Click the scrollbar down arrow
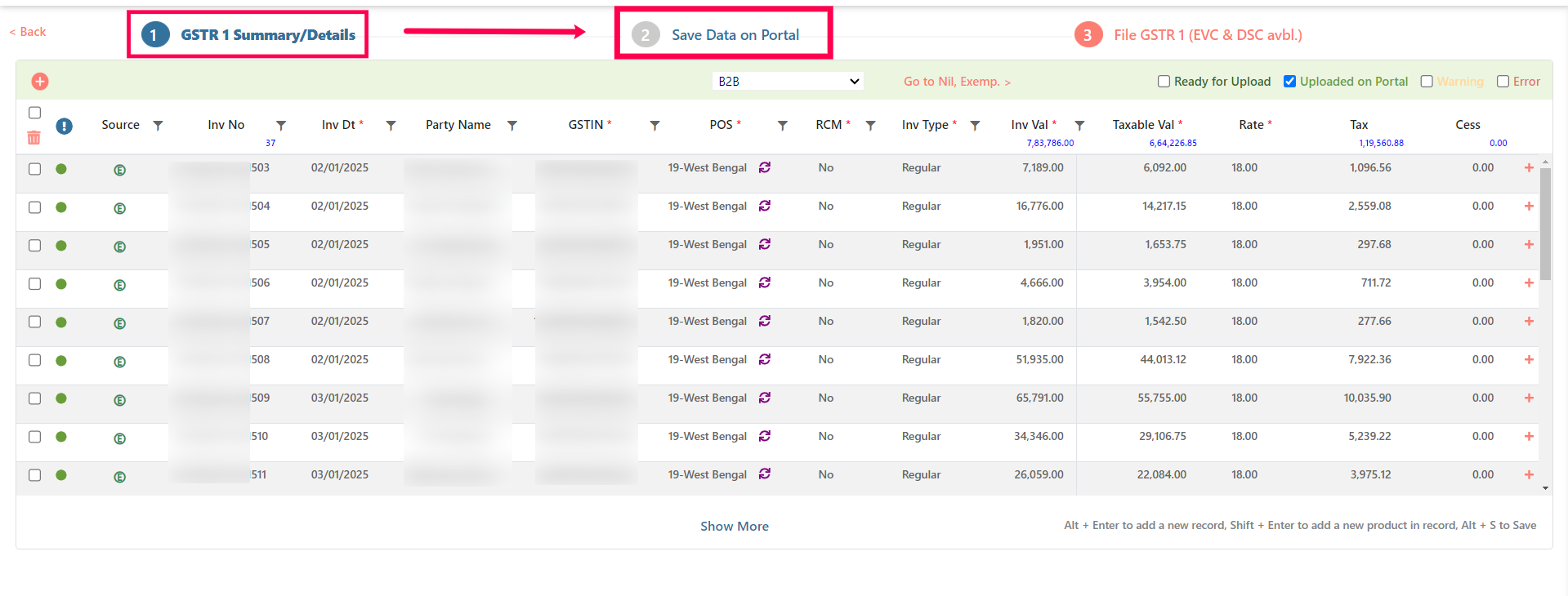Screen dimensions: 1568x596 point(1545,488)
